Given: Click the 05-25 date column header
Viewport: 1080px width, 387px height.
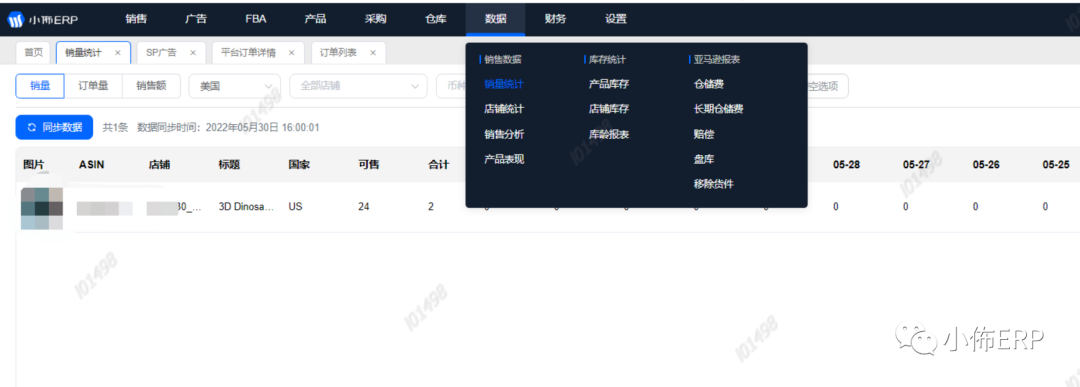Looking at the screenshot, I should [1056, 165].
